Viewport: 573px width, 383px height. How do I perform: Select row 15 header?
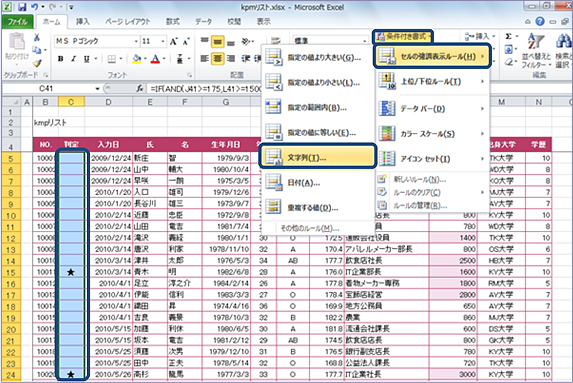tap(11, 272)
